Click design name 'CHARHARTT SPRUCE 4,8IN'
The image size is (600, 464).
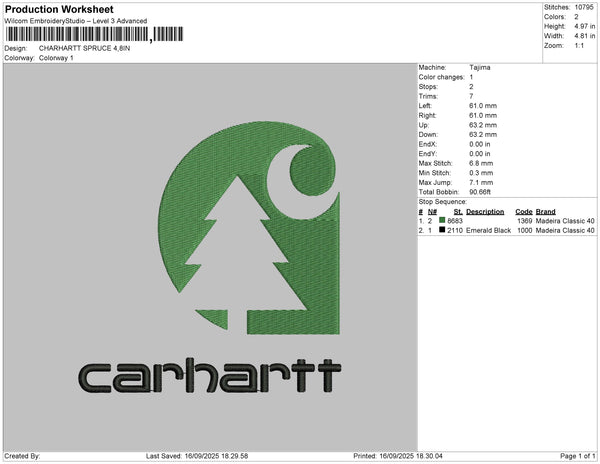85,49
